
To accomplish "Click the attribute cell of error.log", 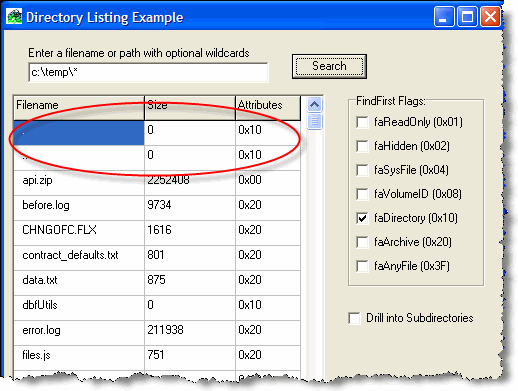I will tap(268, 333).
